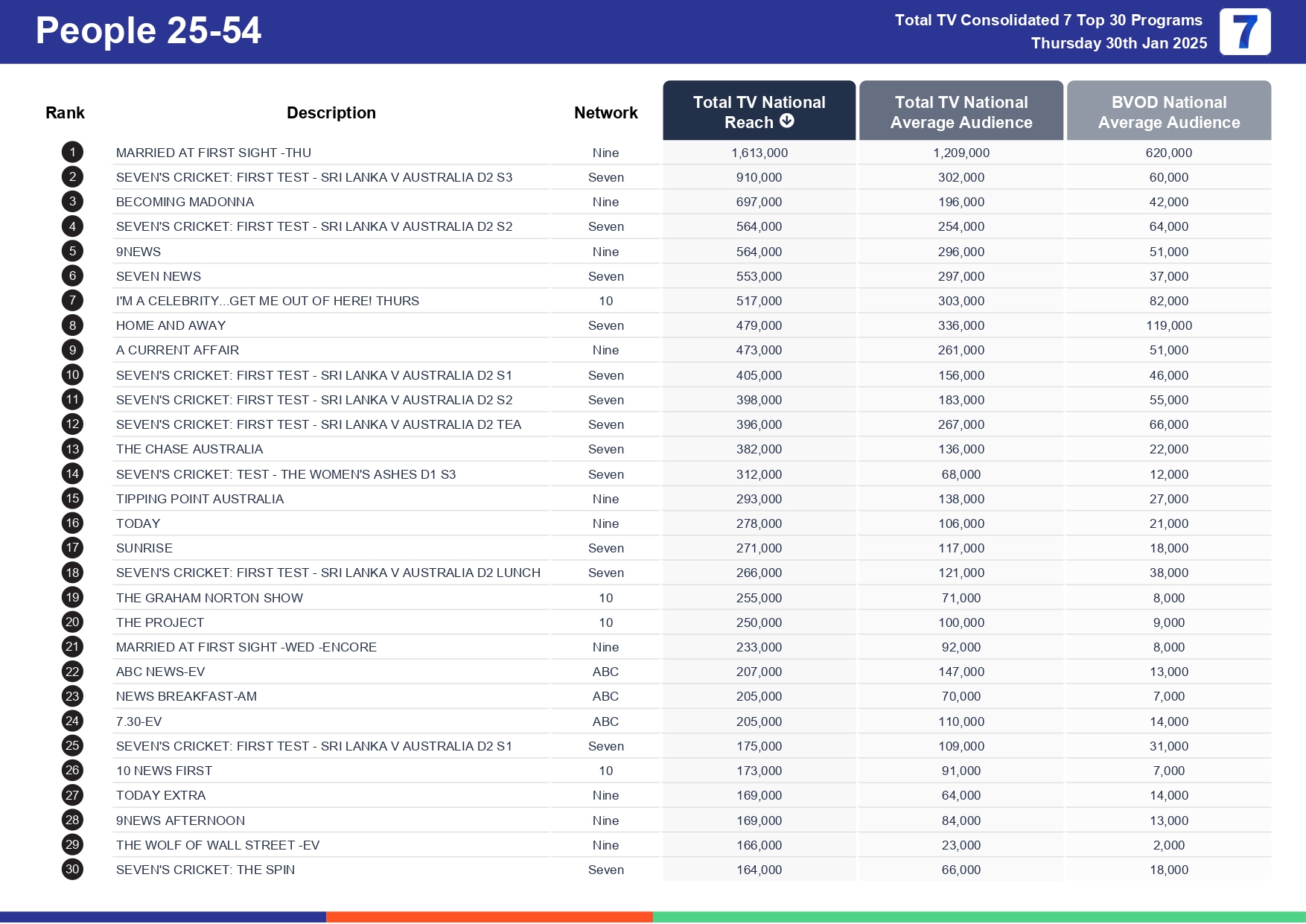Click the Channel 7 logo
1306x924 pixels.
[1246, 32]
